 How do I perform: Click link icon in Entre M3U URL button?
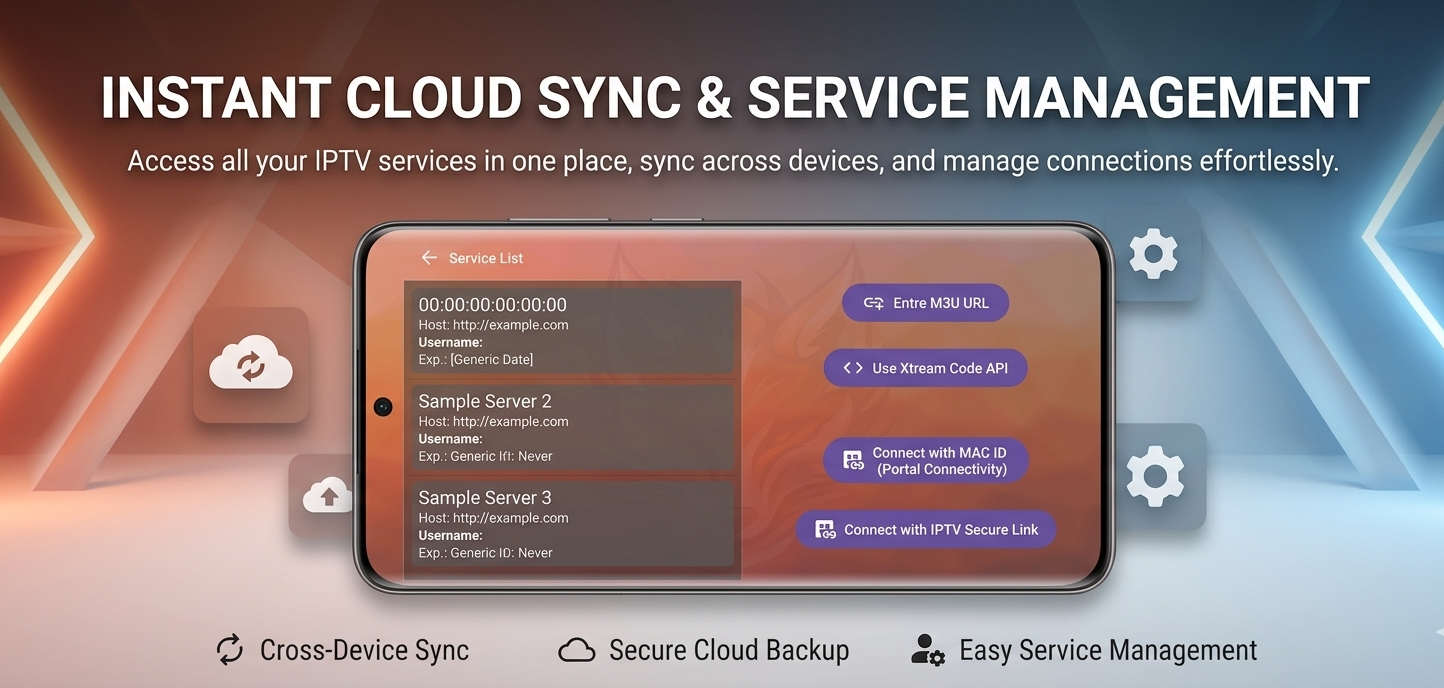(873, 303)
